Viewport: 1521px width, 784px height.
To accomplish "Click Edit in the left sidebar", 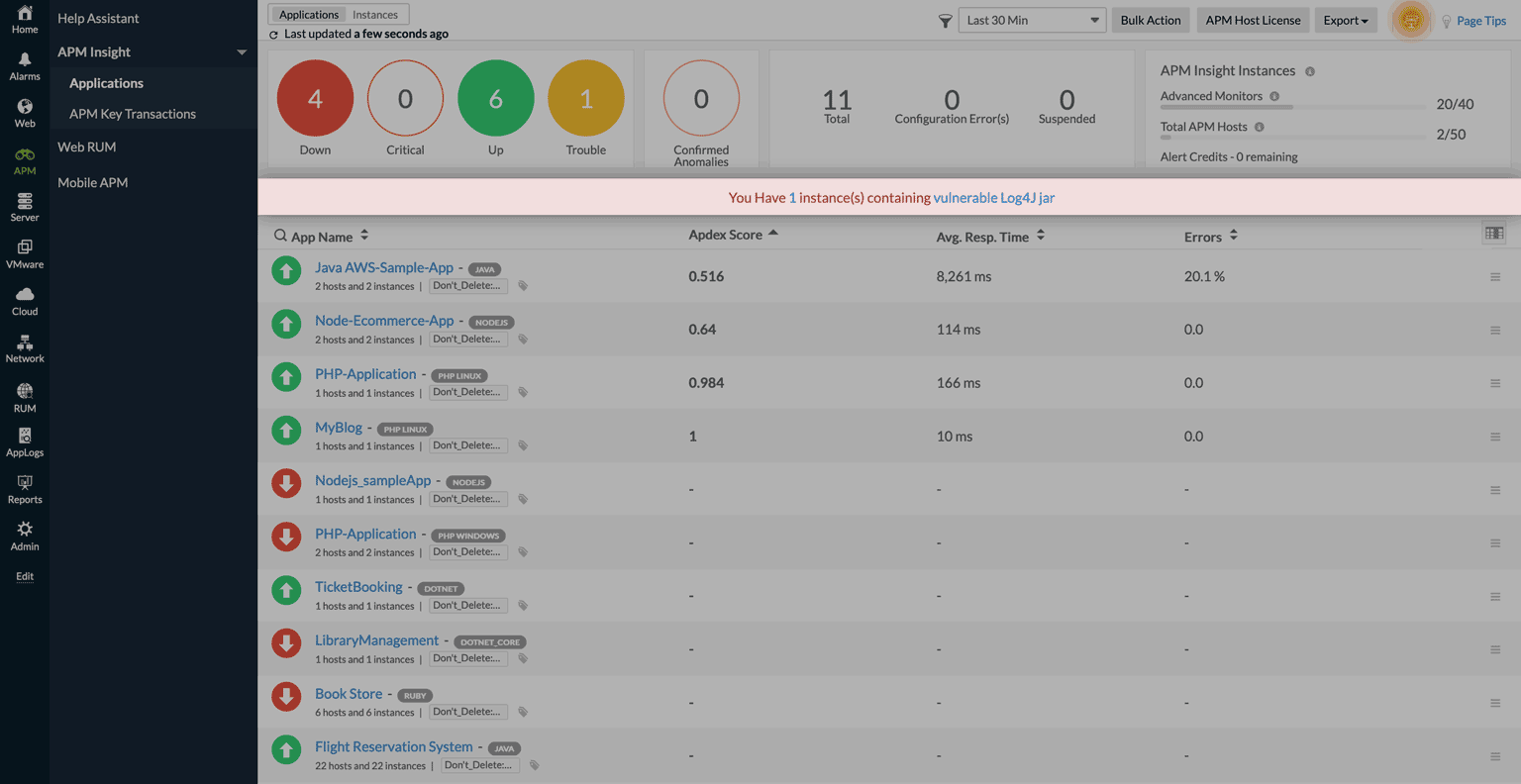I will pos(25,576).
